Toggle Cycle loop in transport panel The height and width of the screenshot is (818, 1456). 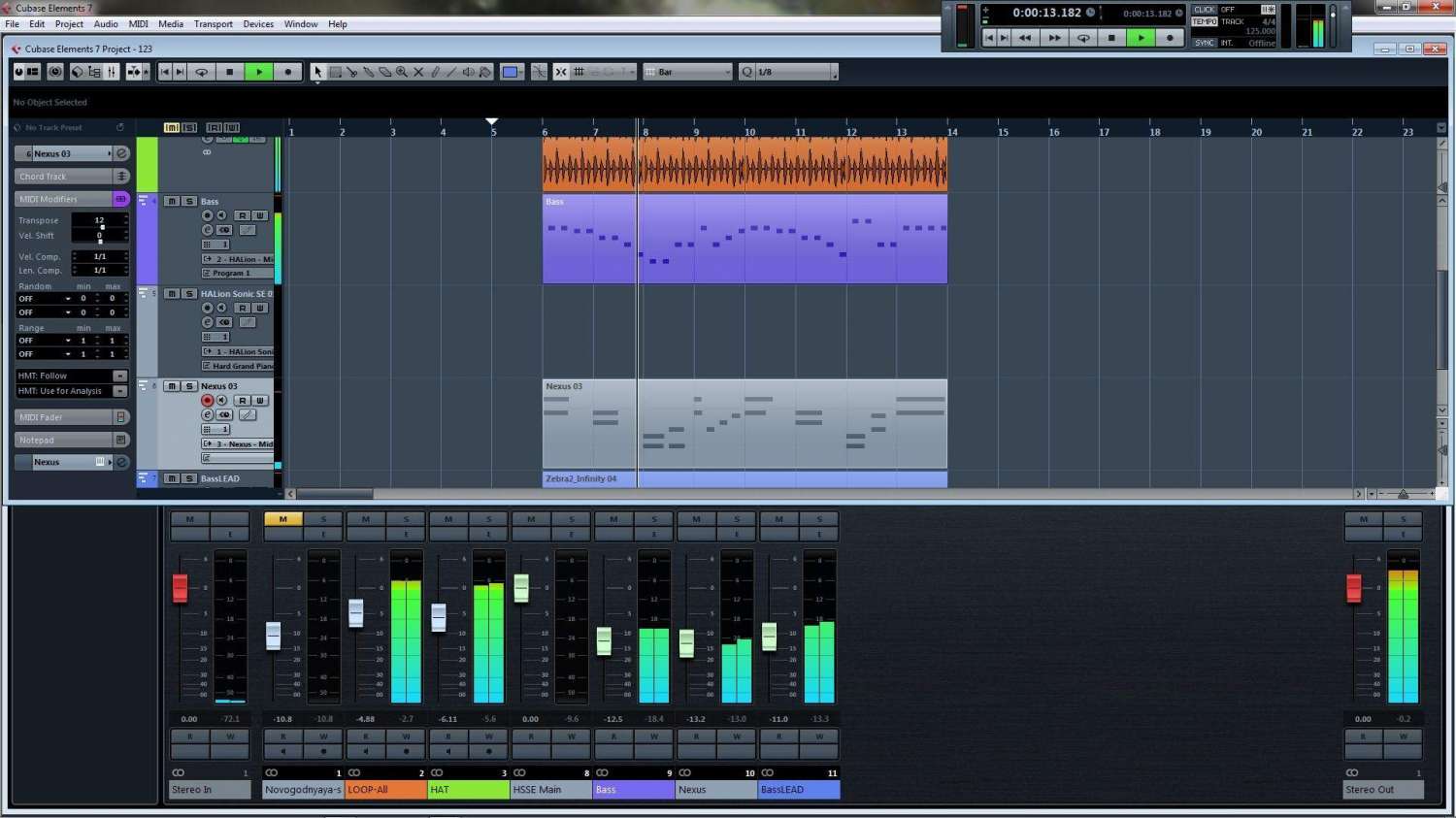tap(1083, 38)
